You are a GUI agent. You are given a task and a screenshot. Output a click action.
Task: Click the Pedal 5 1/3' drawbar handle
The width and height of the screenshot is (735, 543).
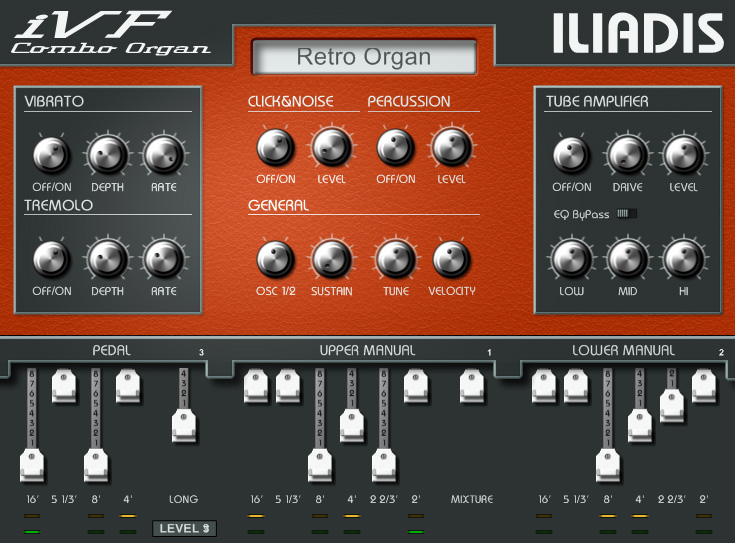point(64,386)
